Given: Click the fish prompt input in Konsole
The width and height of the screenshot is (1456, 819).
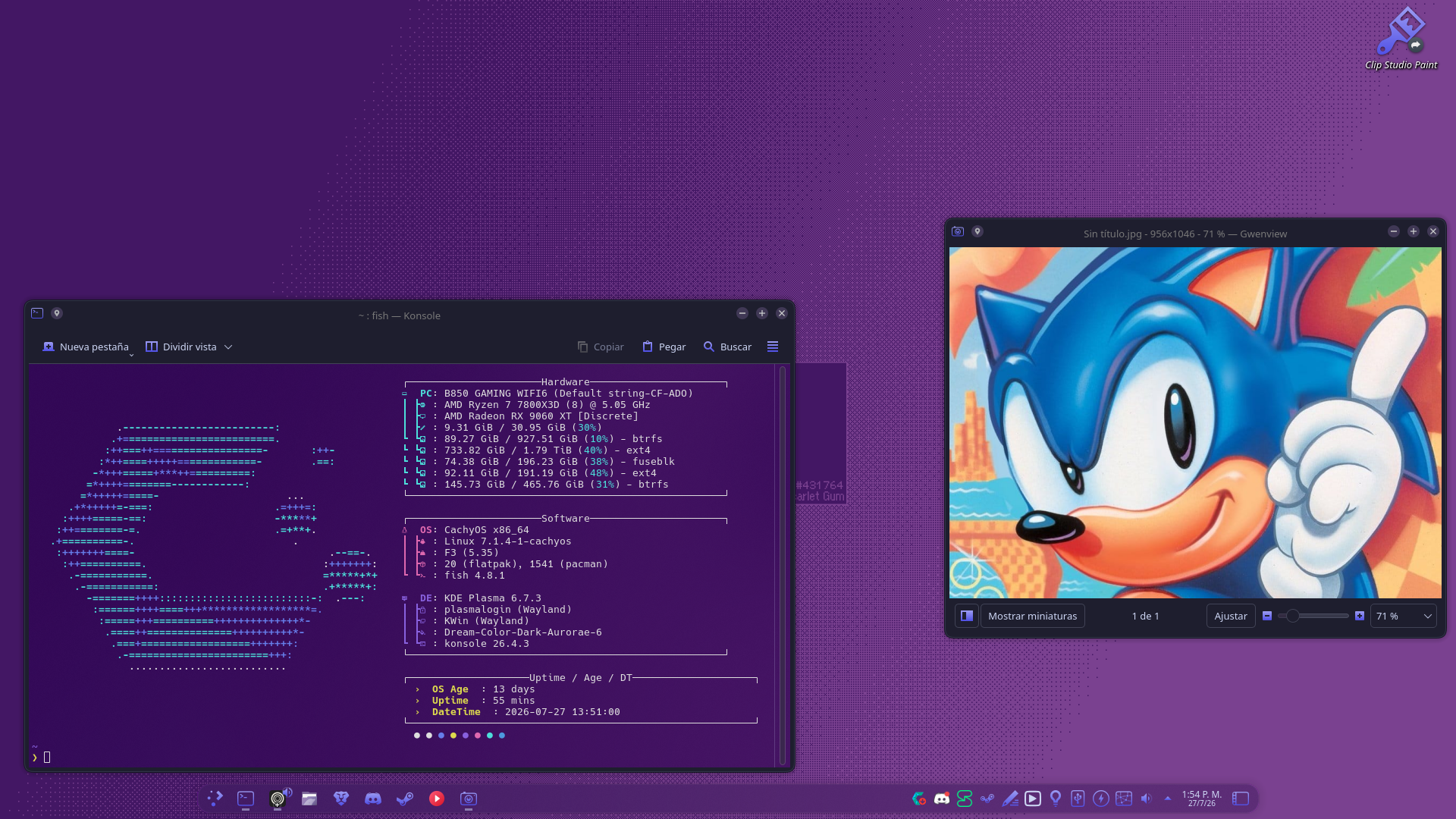Looking at the screenshot, I should (x=47, y=757).
